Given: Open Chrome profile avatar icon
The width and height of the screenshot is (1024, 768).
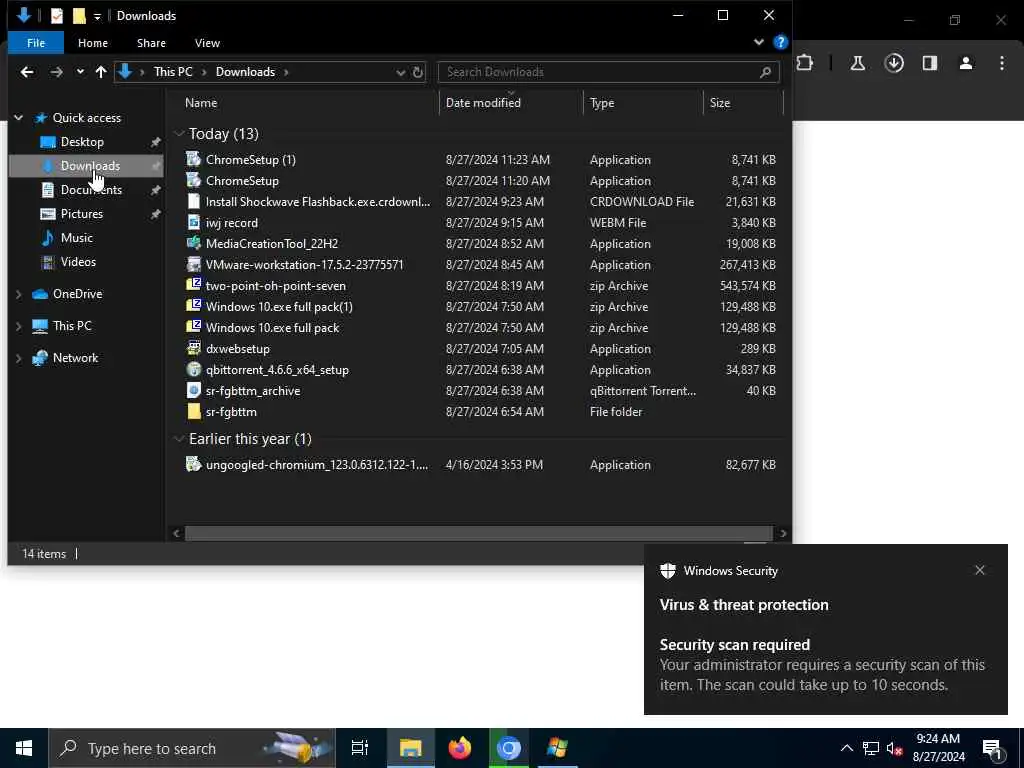Looking at the screenshot, I should point(966,63).
